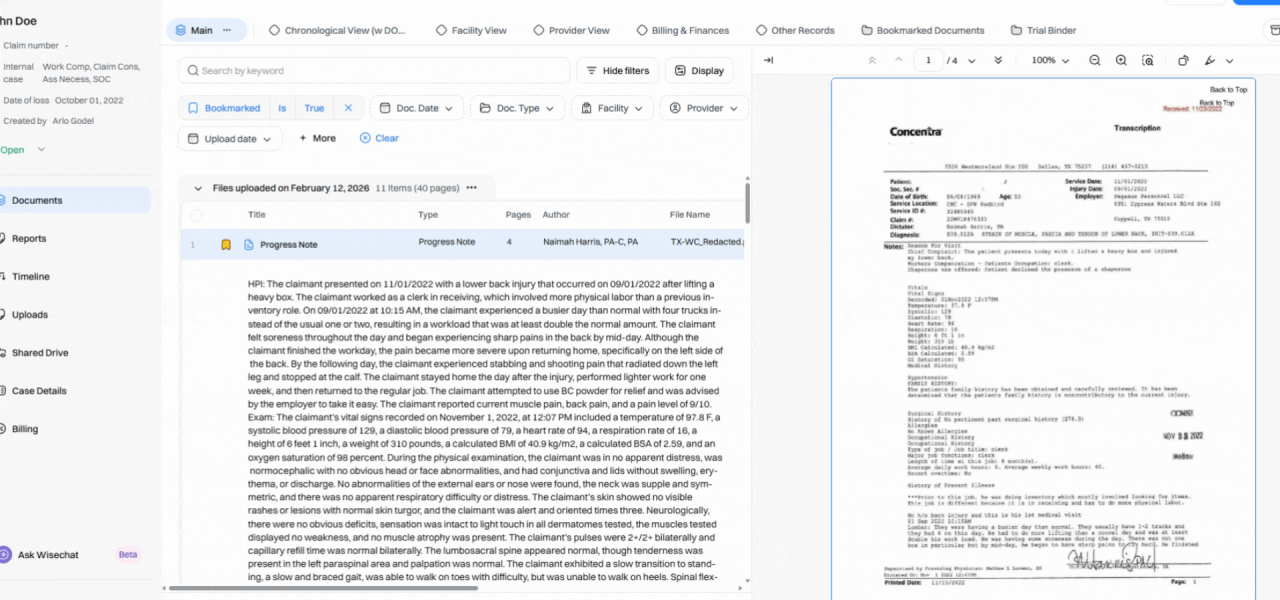
Task: Expand annotation tool options chevron
Action: coord(1230,61)
